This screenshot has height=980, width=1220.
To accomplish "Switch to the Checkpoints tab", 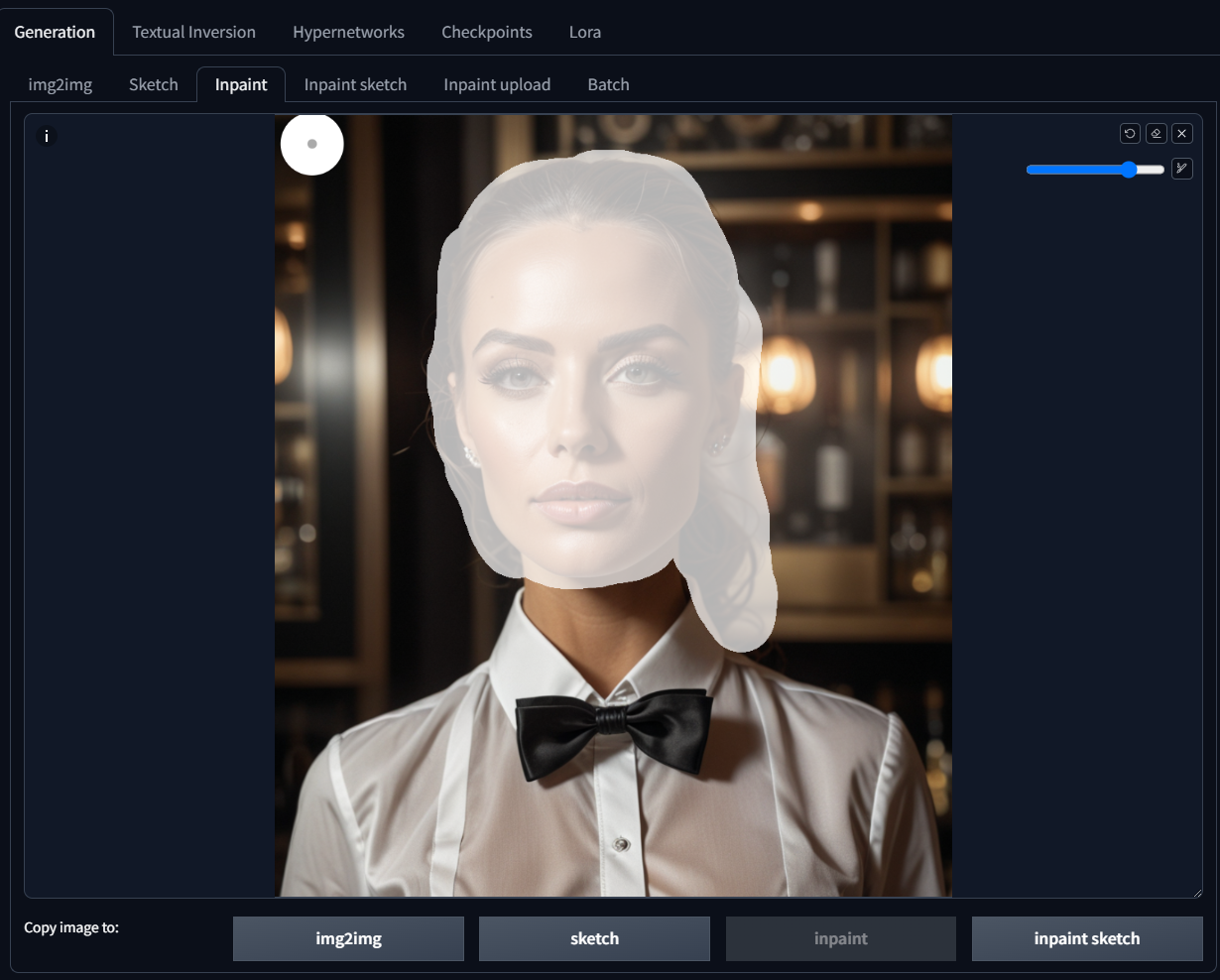I will coord(486,32).
